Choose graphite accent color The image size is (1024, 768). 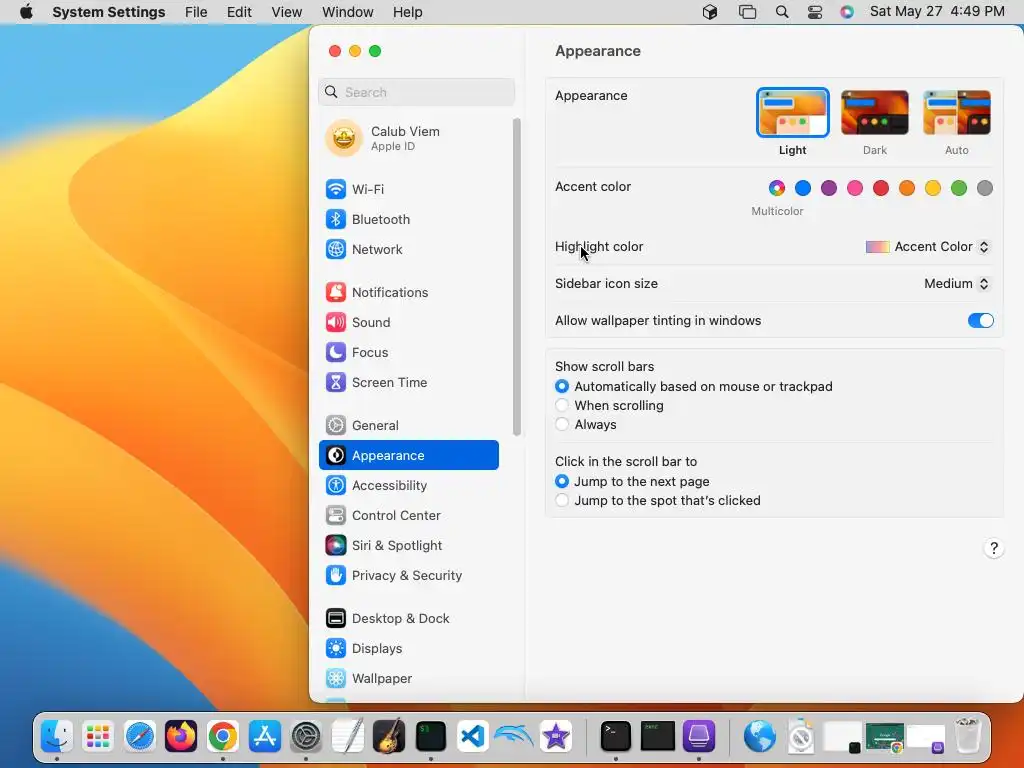click(x=985, y=188)
